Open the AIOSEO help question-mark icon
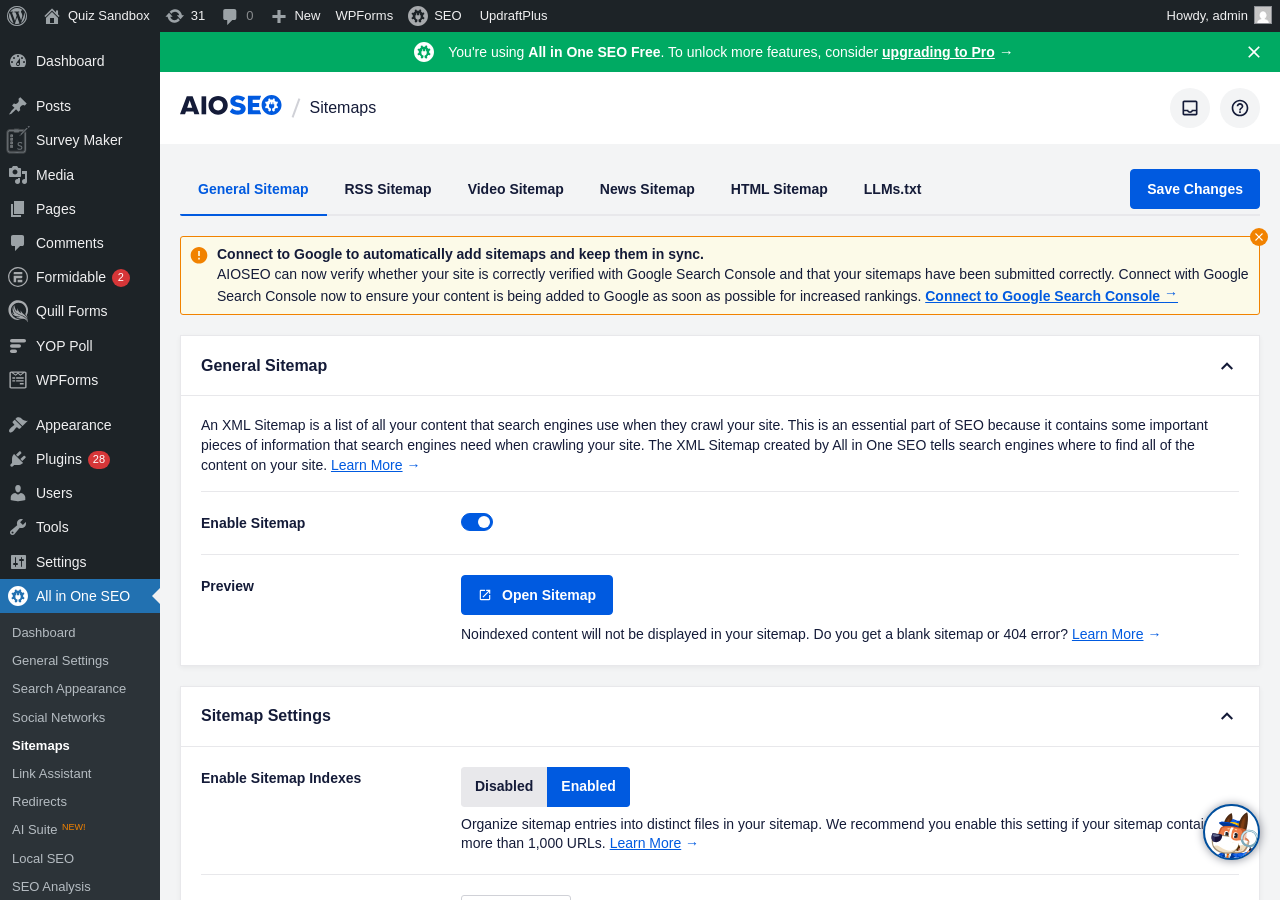 pyautogui.click(x=1240, y=108)
